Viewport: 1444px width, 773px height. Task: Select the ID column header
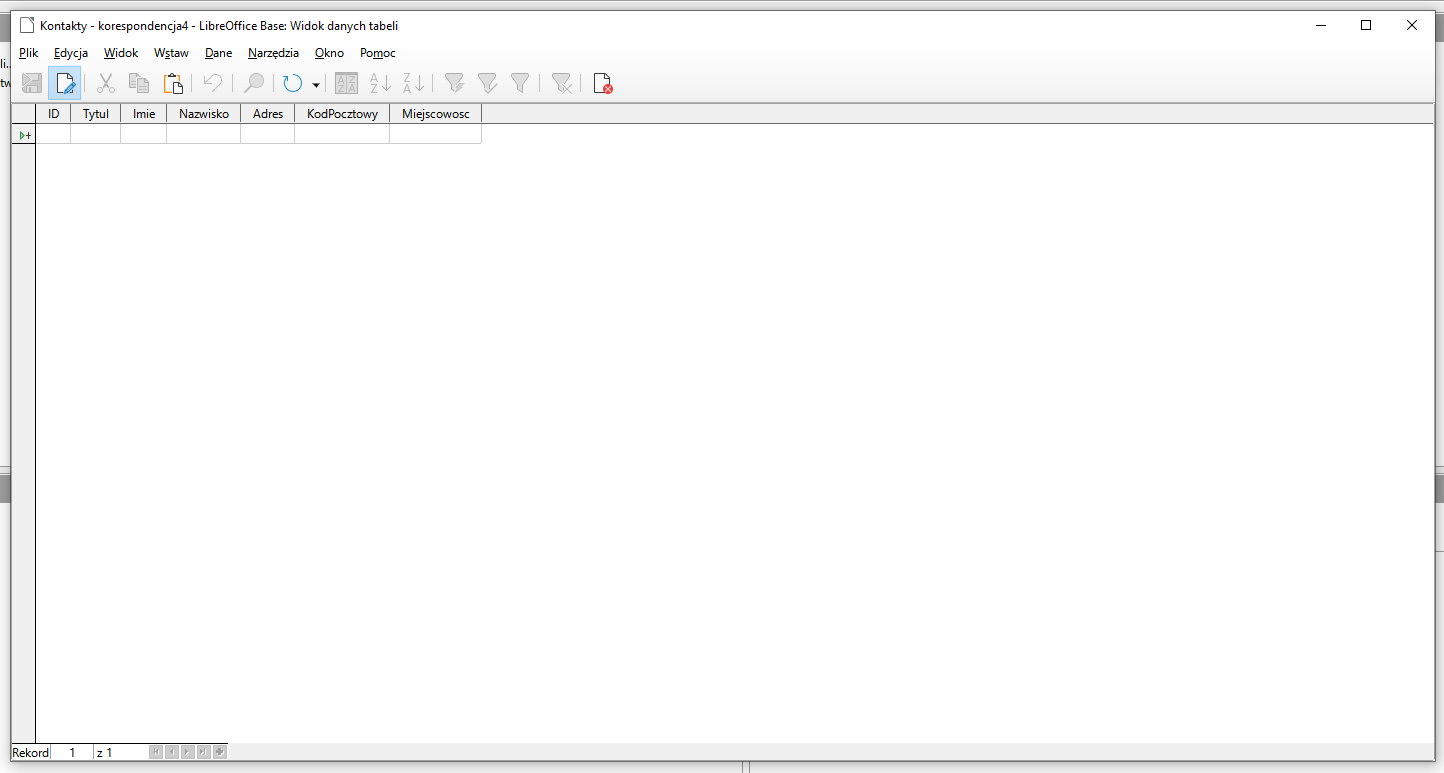point(54,114)
